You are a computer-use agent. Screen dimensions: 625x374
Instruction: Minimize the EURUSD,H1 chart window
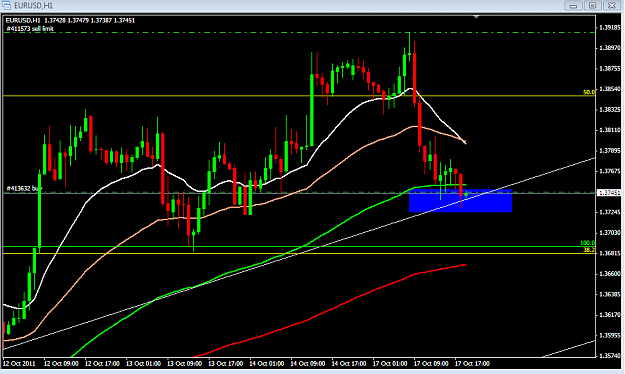[573, 6]
